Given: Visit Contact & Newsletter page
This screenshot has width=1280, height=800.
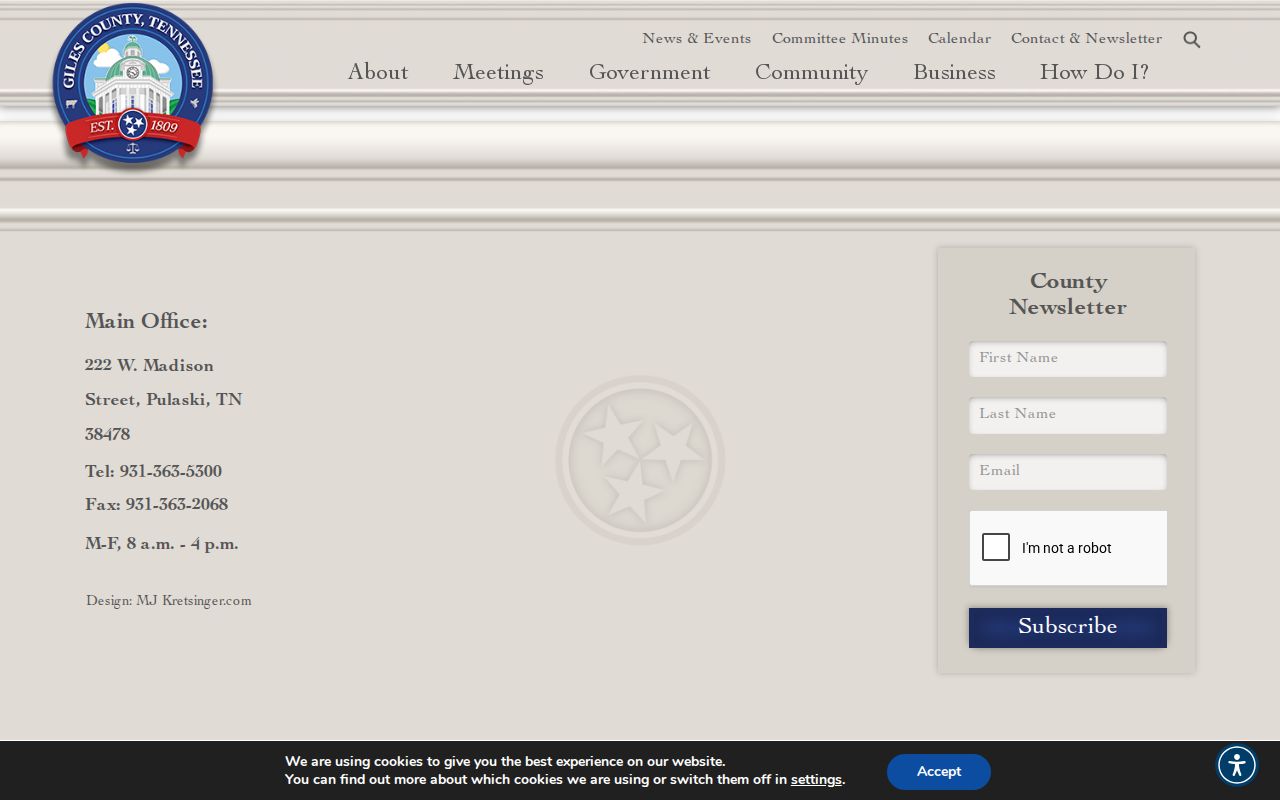Looking at the screenshot, I should pyautogui.click(x=1086, y=38).
